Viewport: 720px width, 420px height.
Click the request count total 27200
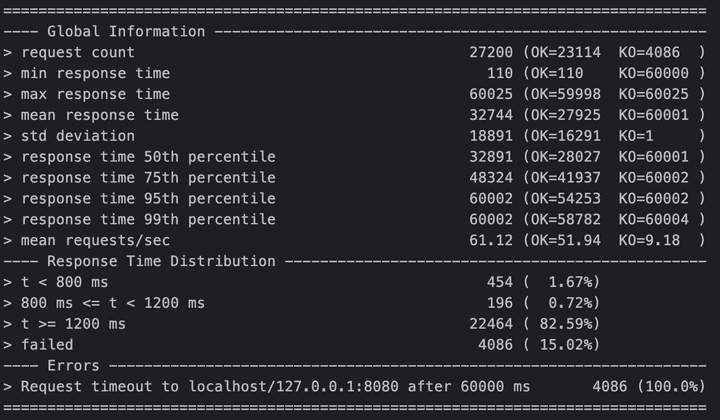(491, 52)
